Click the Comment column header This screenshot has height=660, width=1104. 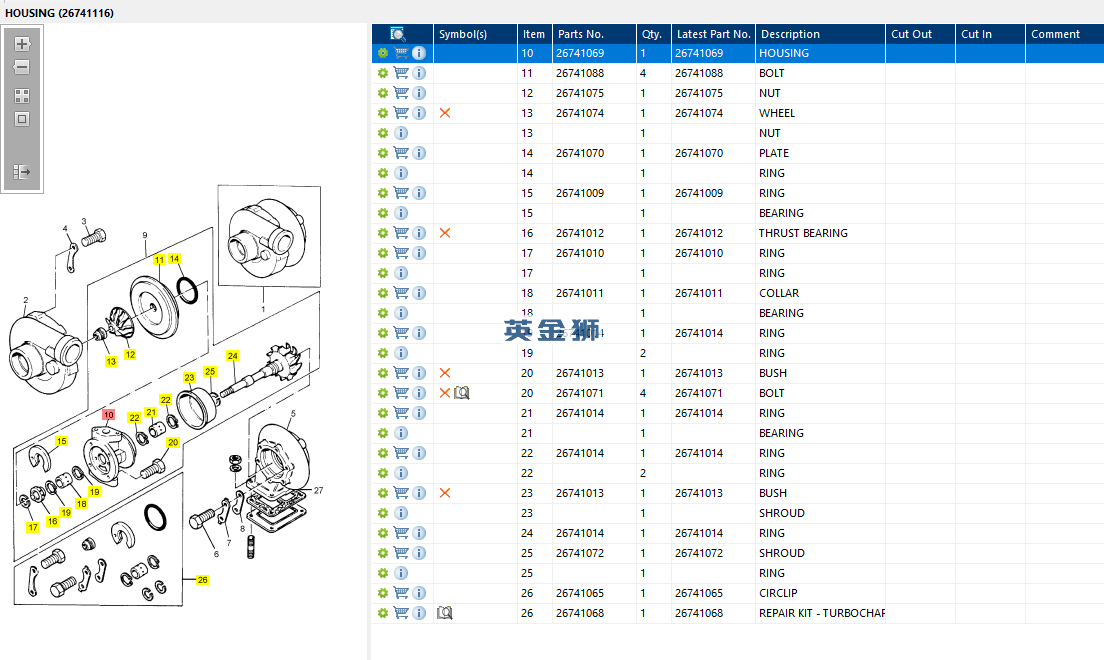click(1065, 34)
